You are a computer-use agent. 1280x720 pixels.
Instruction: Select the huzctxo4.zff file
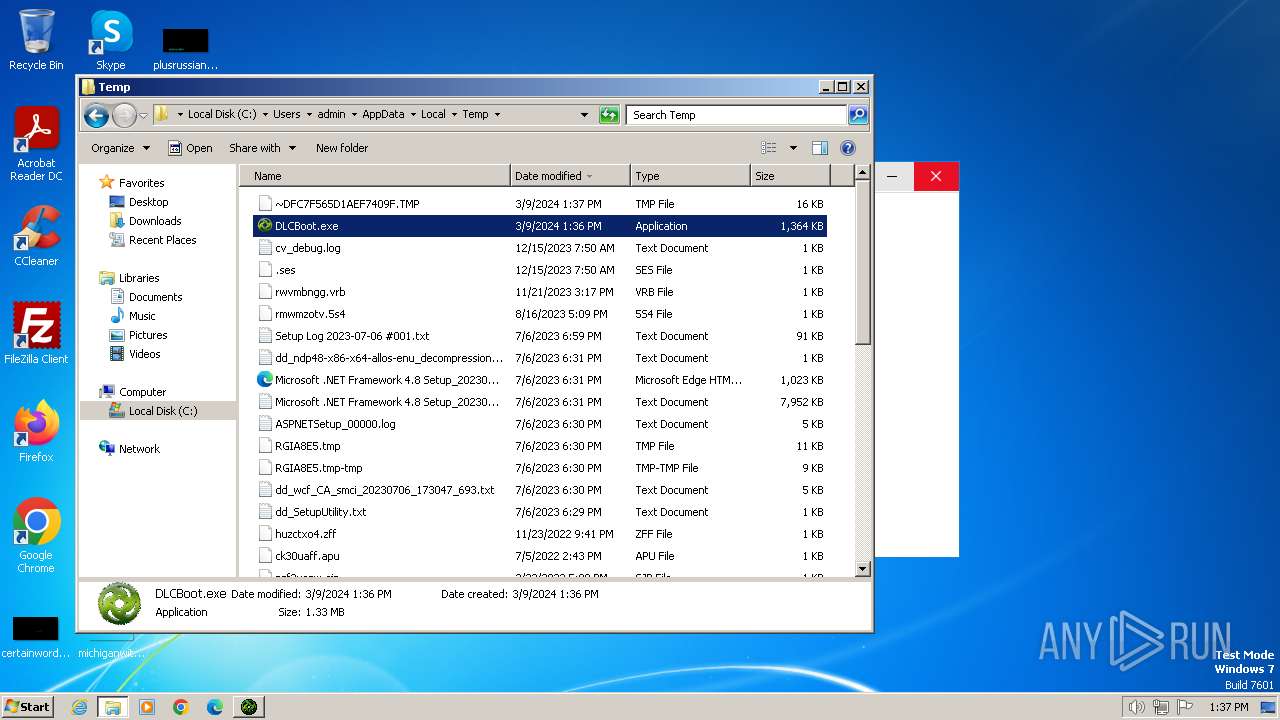(540, 534)
